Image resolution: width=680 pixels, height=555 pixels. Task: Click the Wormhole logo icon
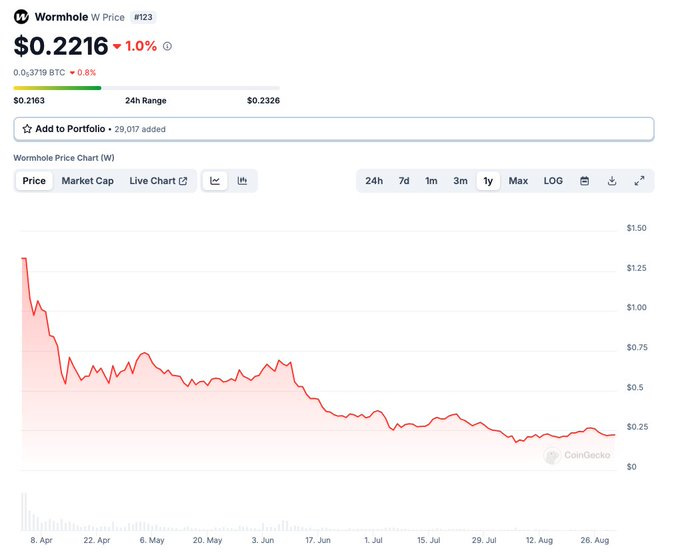click(21, 17)
